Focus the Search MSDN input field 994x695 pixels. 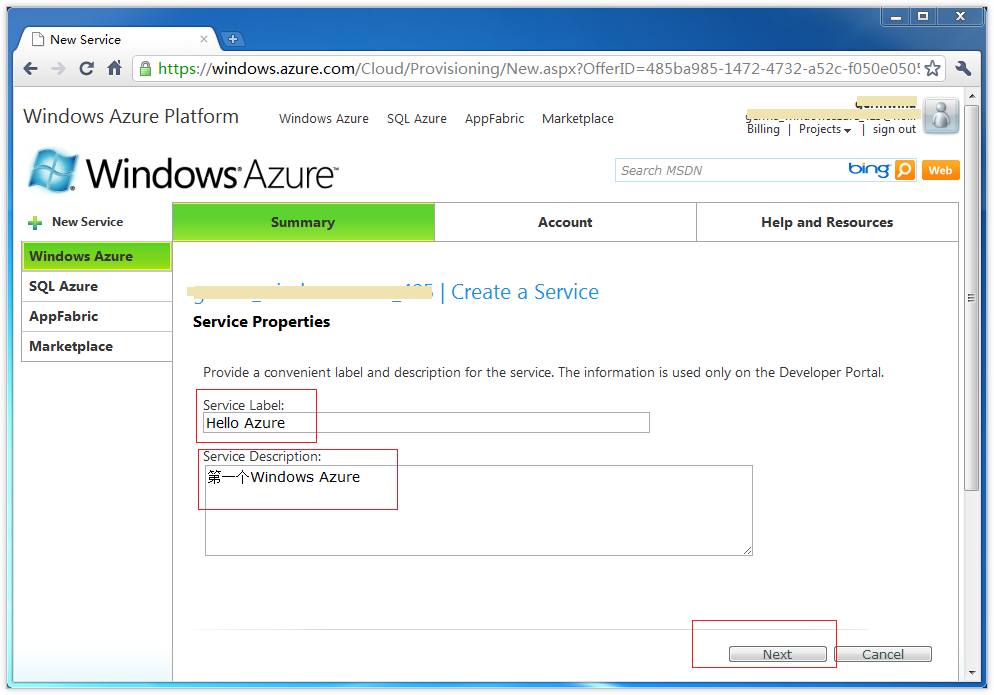click(731, 170)
